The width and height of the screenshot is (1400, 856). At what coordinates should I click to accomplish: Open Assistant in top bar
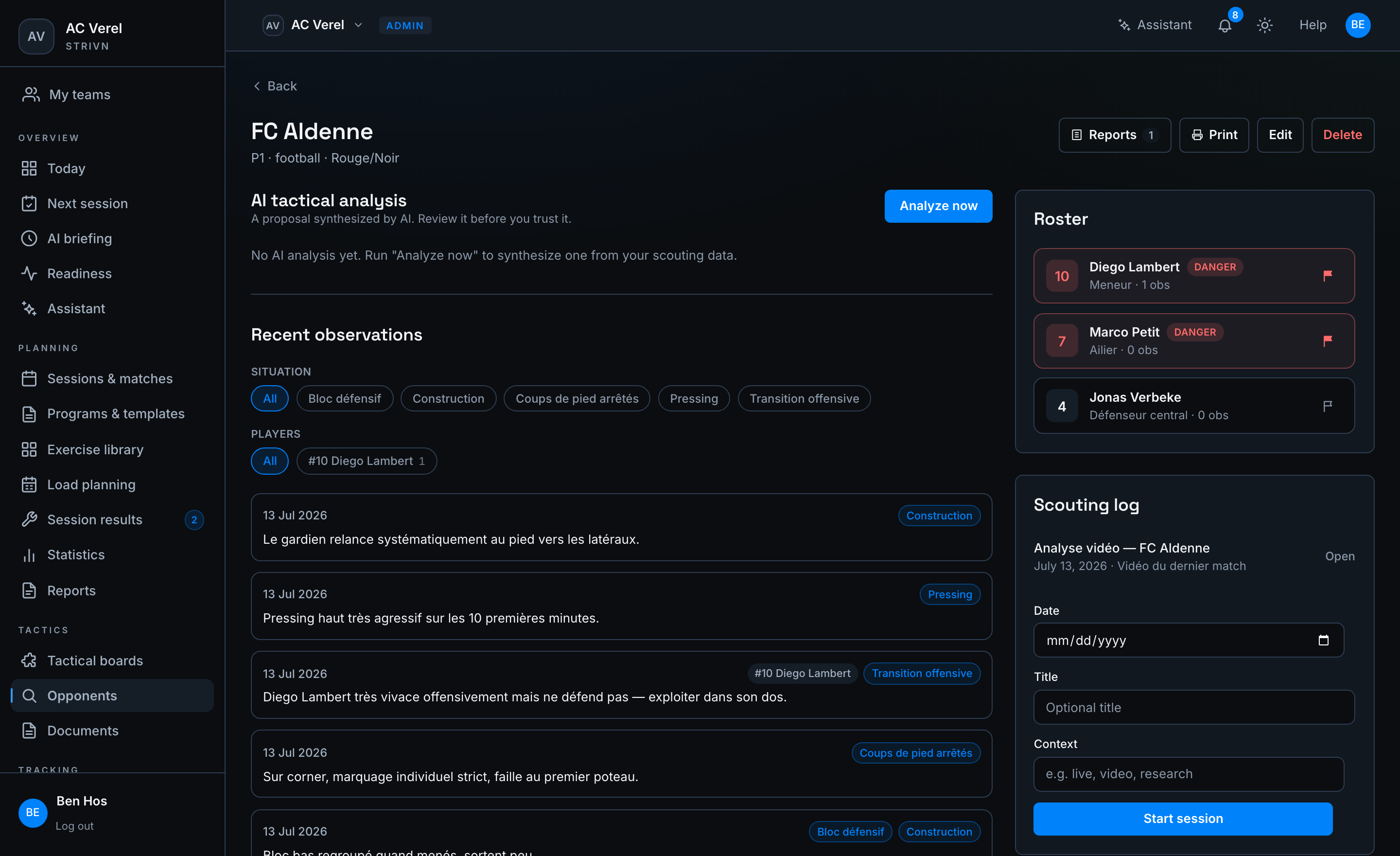[1155, 25]
